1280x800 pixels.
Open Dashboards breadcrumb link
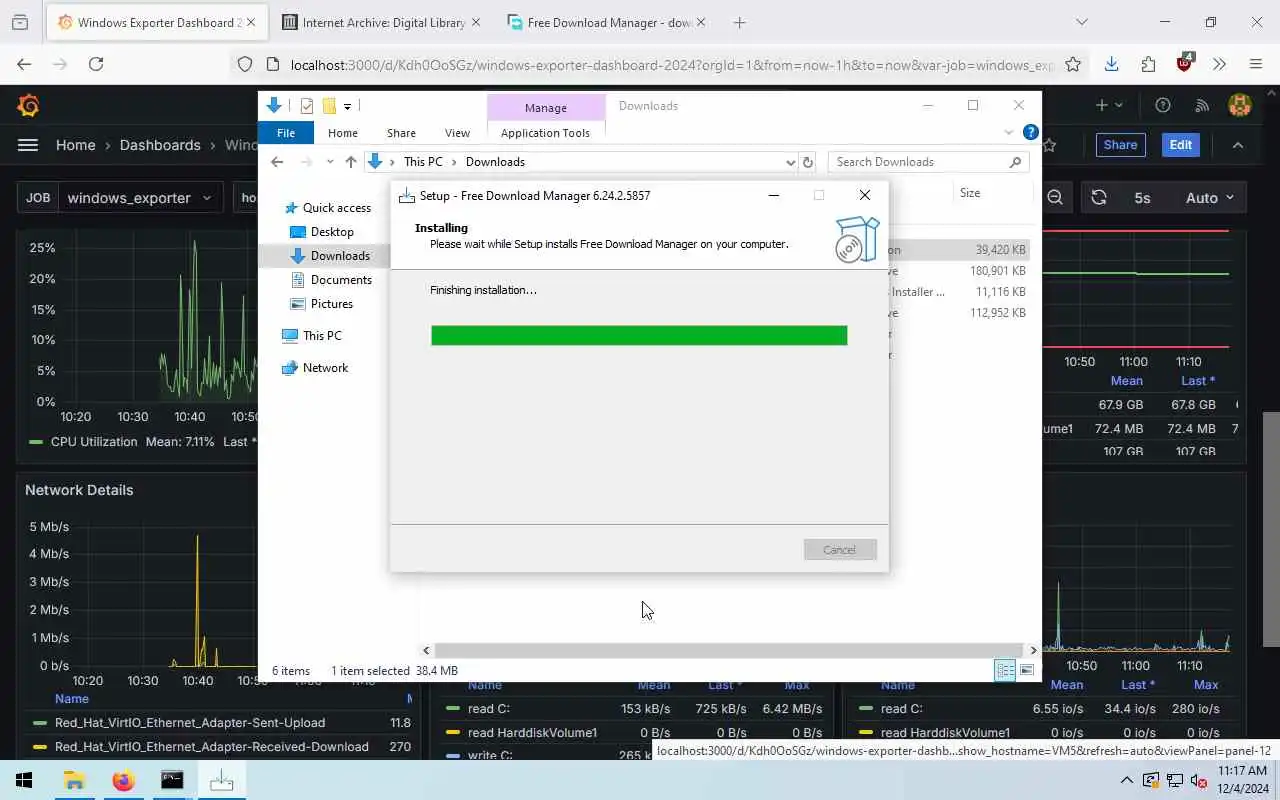pyautogui.click(x=160, y=145)
